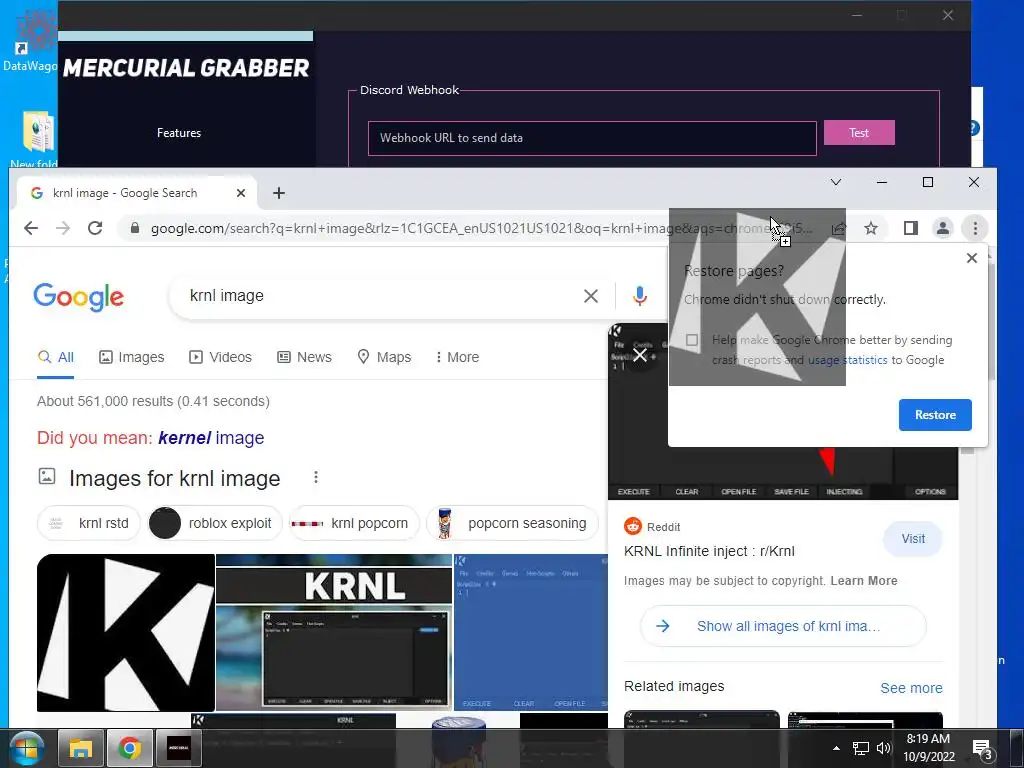Open the Chrome profile avatar icon

(x=942, y=228)
